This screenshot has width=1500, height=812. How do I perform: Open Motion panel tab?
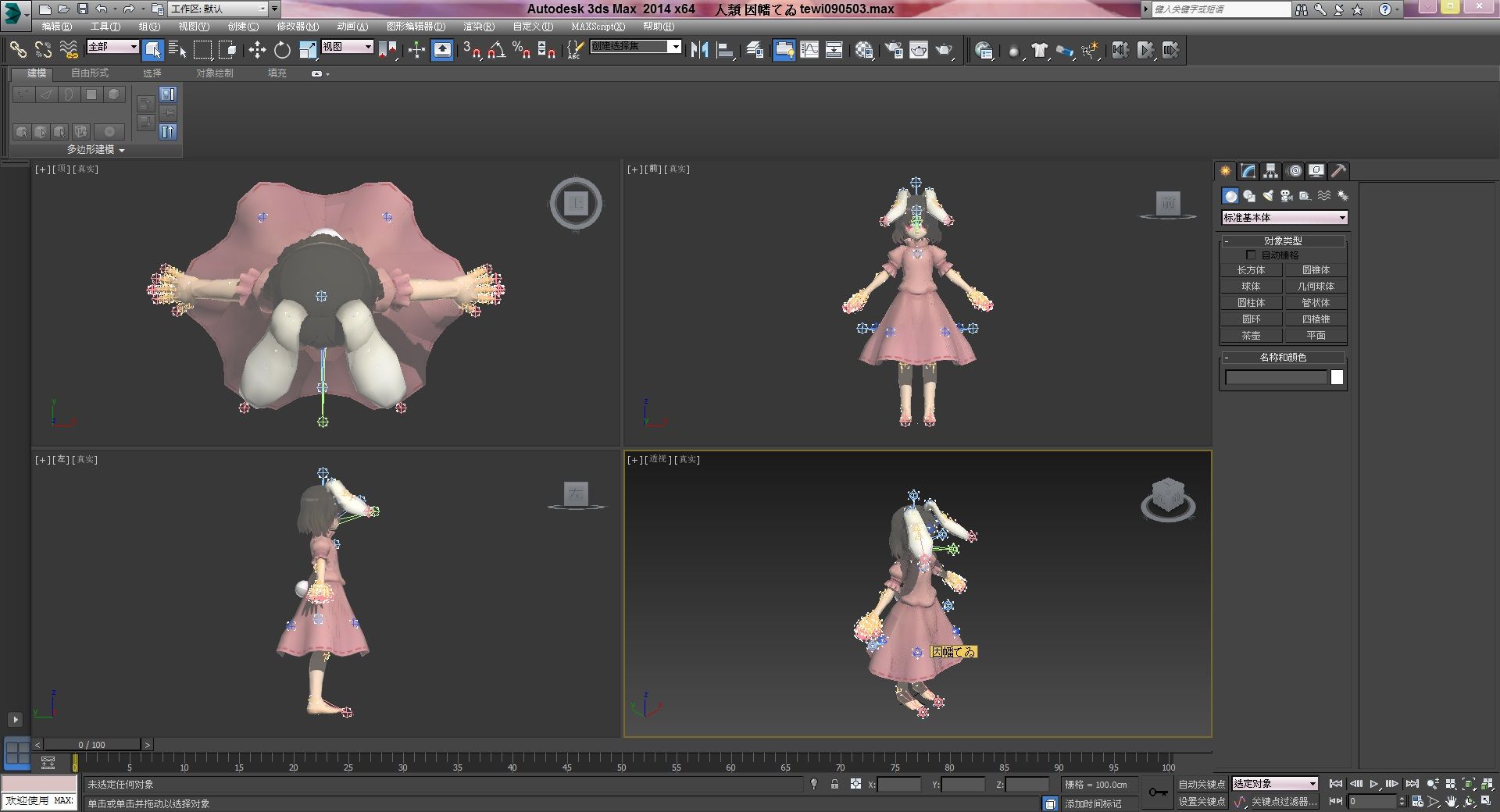[x=1295, y=171]
